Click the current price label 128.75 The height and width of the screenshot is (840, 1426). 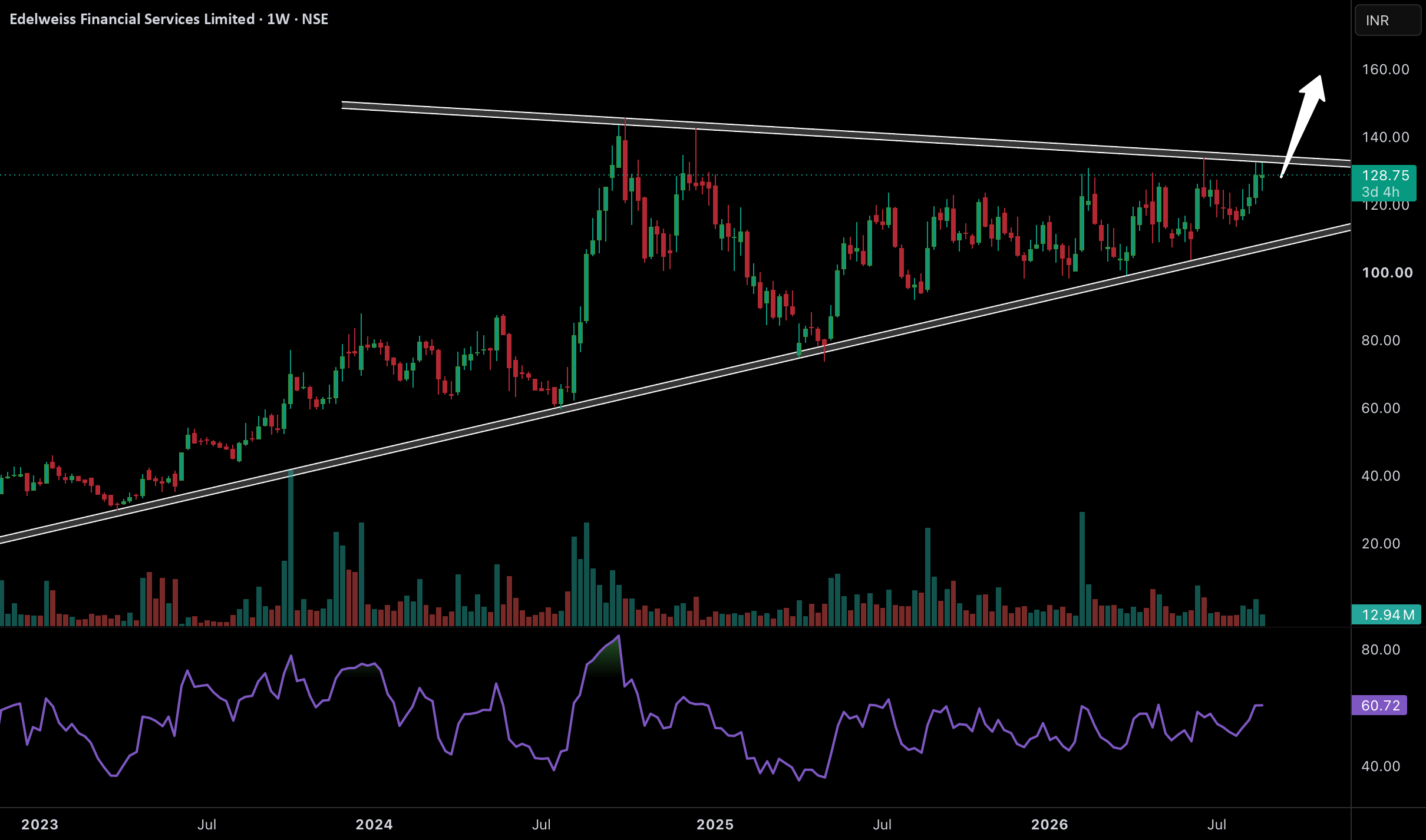click(1385, 176)
